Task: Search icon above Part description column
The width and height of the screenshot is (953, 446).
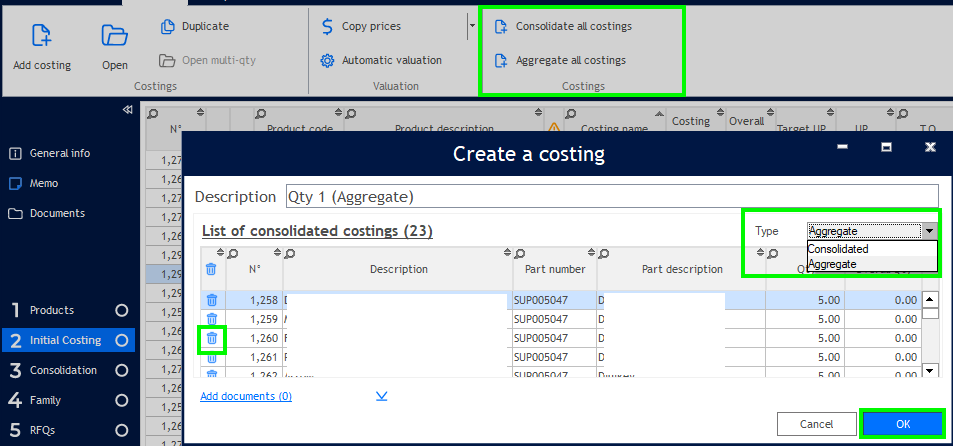Action: click(605, 253)
